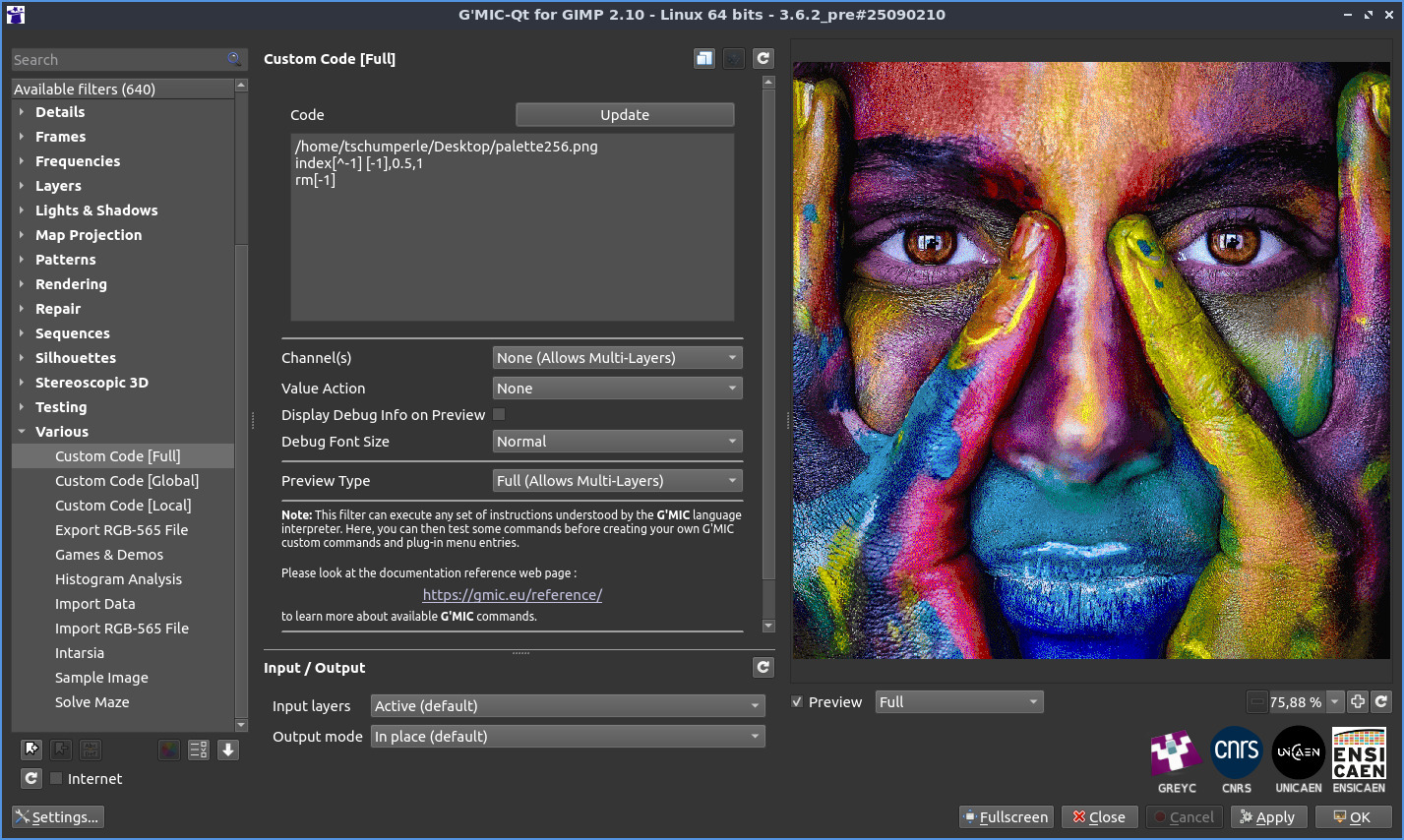
Task: Click the expand/collapse all down-arrow icon
Action: (228, 750)
